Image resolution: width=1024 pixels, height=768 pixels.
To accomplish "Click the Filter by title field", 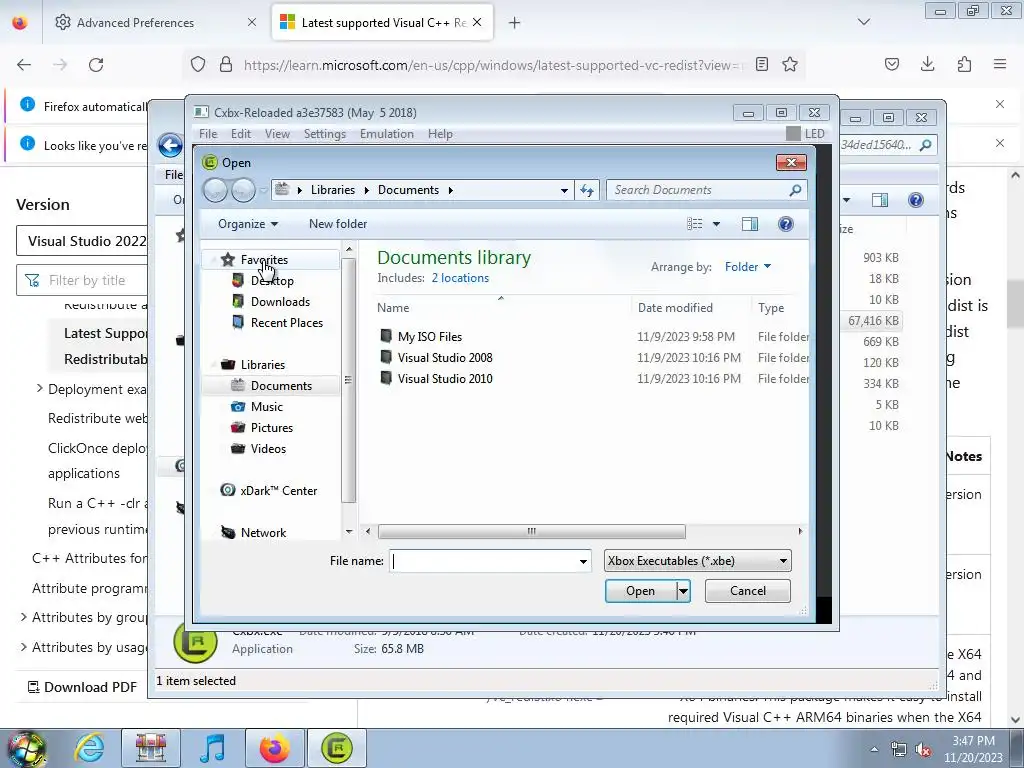I will pyautogui.click(x=82, y=281).
